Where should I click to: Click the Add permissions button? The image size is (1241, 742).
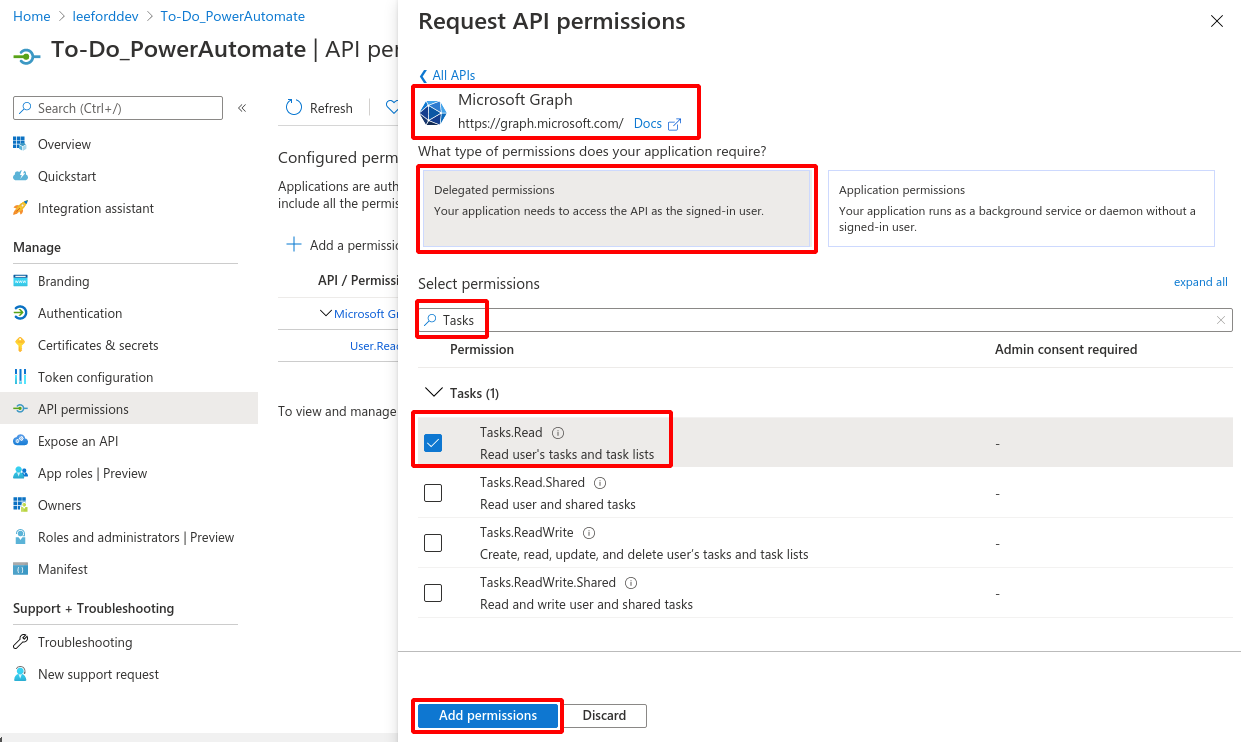pos(488,716)
